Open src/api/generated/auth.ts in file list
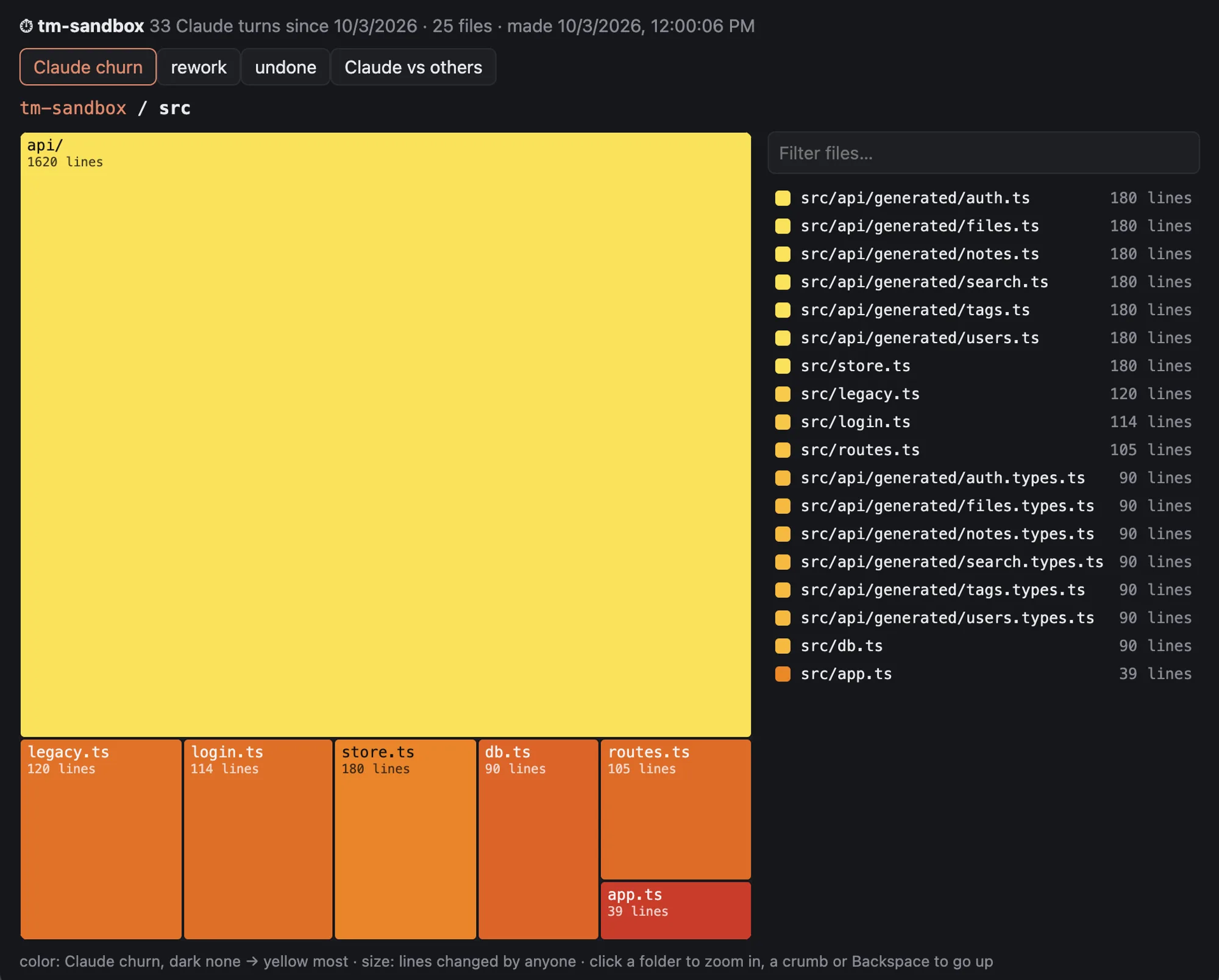Screen dimensions: 1219x980 [984, 198]
